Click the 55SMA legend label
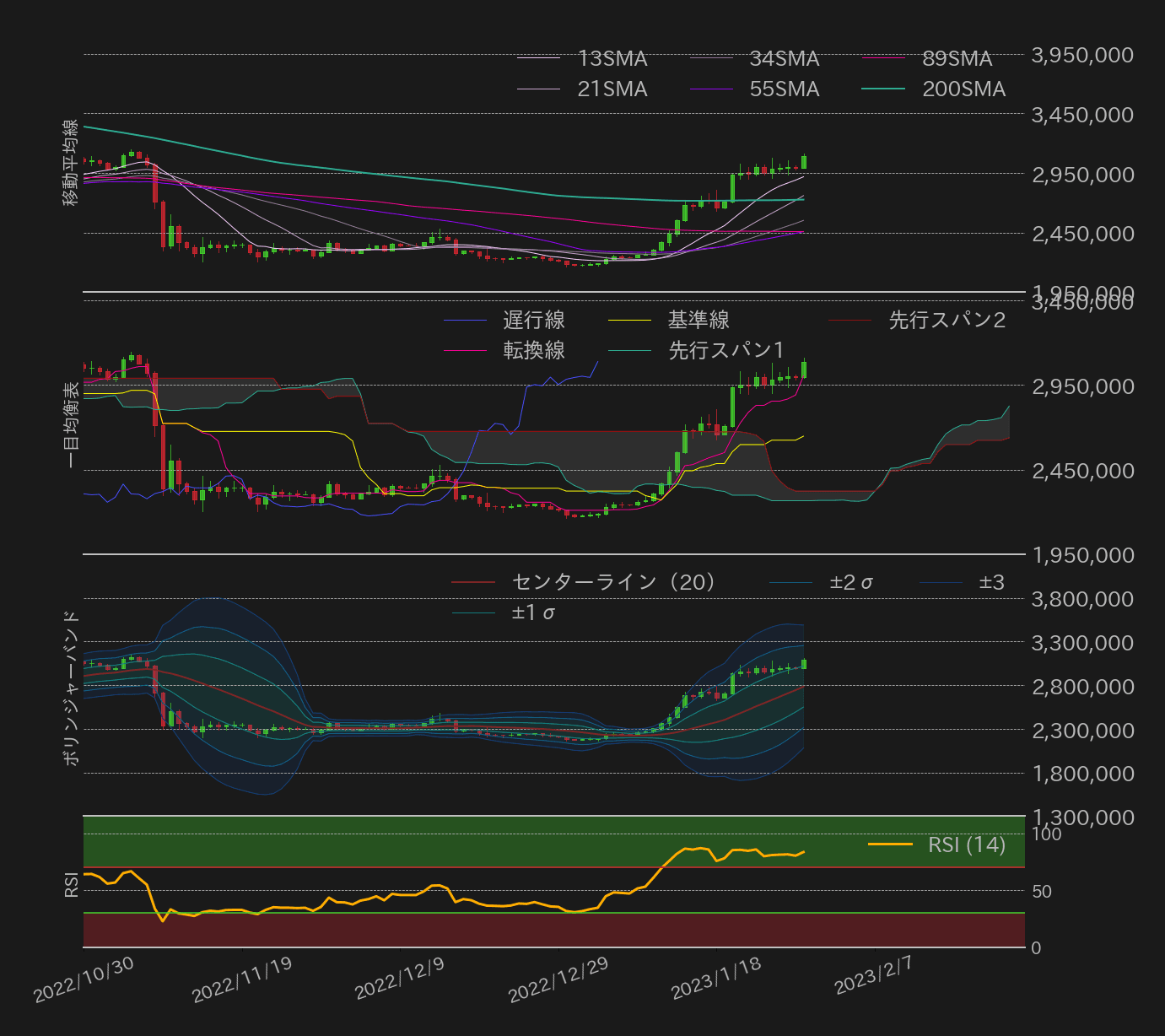Image resolution: width=1165 pixels, height=1036 pixels. 783,89
